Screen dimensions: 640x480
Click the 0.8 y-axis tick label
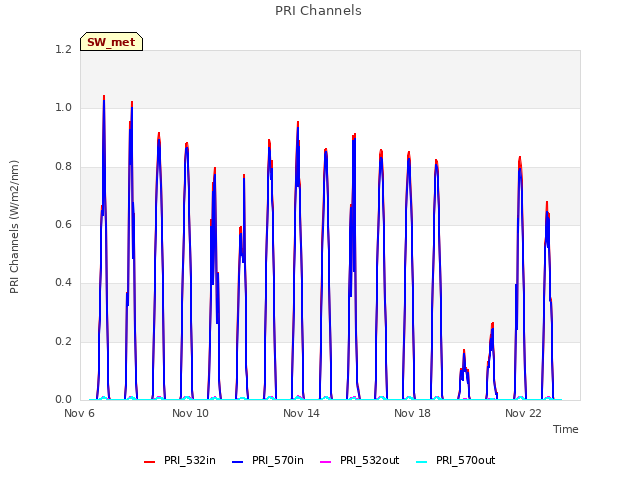[x=64, y=167]
